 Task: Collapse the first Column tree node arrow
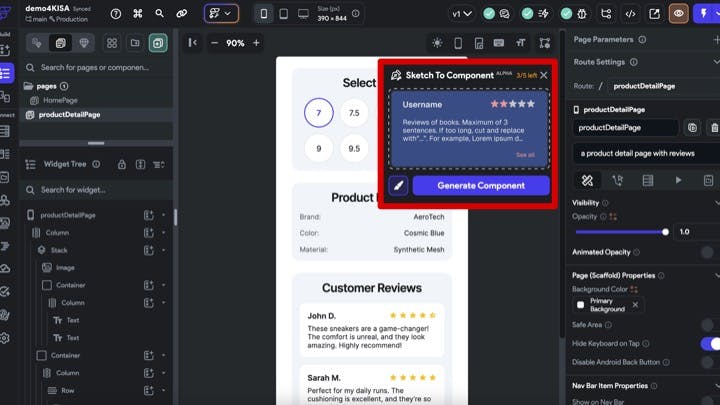[163, 233]
